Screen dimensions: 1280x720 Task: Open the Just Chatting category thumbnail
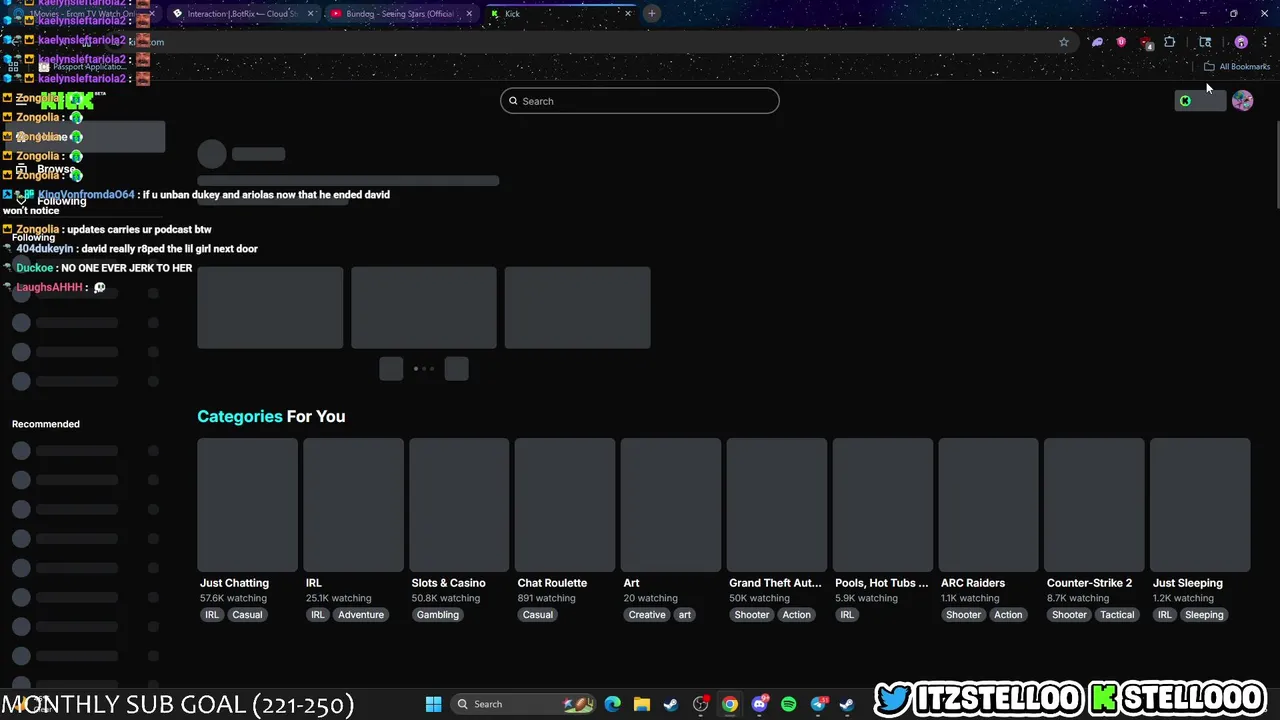pos(247,504)
